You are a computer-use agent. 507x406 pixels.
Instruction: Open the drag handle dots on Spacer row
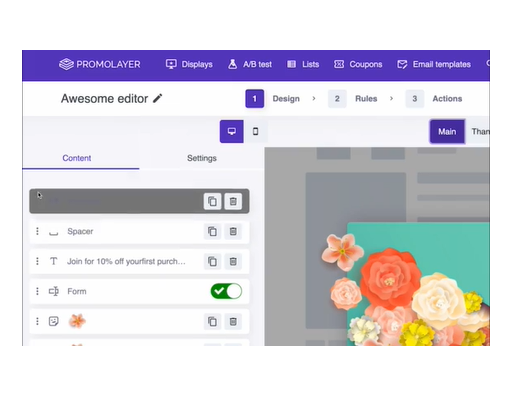tap(37, 231)
